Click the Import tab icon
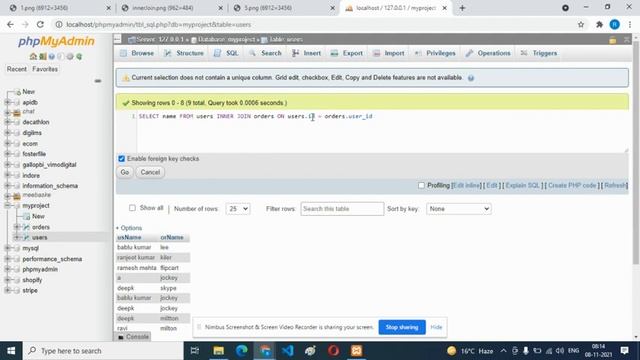640x360 pixels. coord(376,53)
